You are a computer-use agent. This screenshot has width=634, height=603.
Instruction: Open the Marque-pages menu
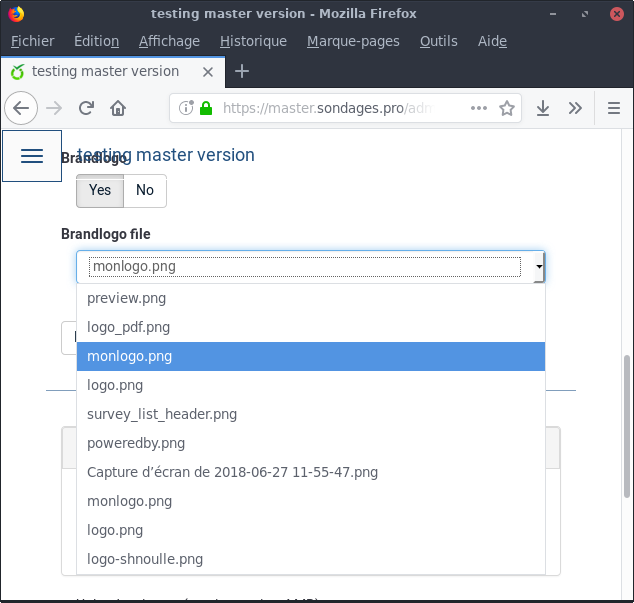353,41
